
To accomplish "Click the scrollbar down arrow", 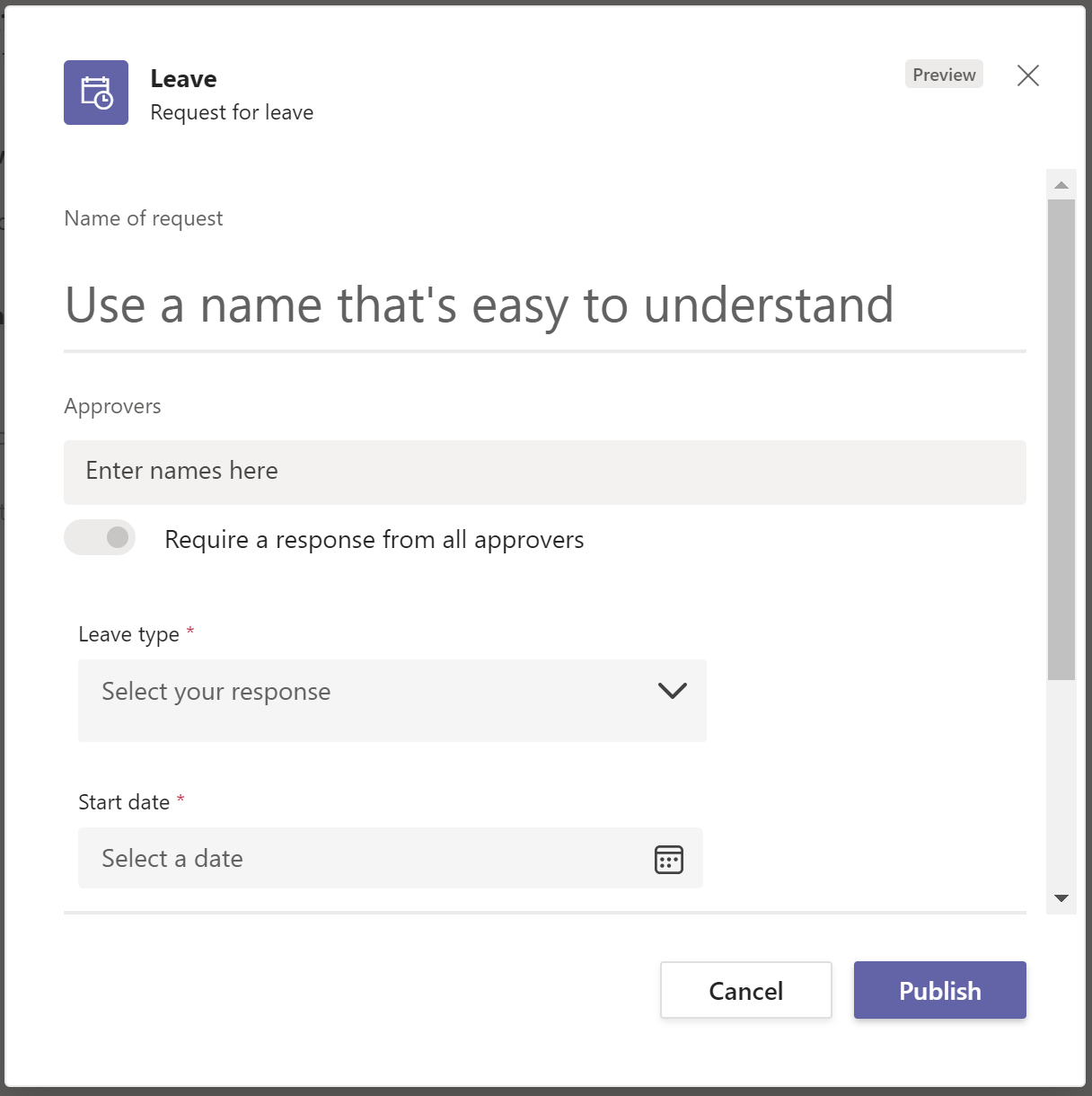I will 1061,898.
